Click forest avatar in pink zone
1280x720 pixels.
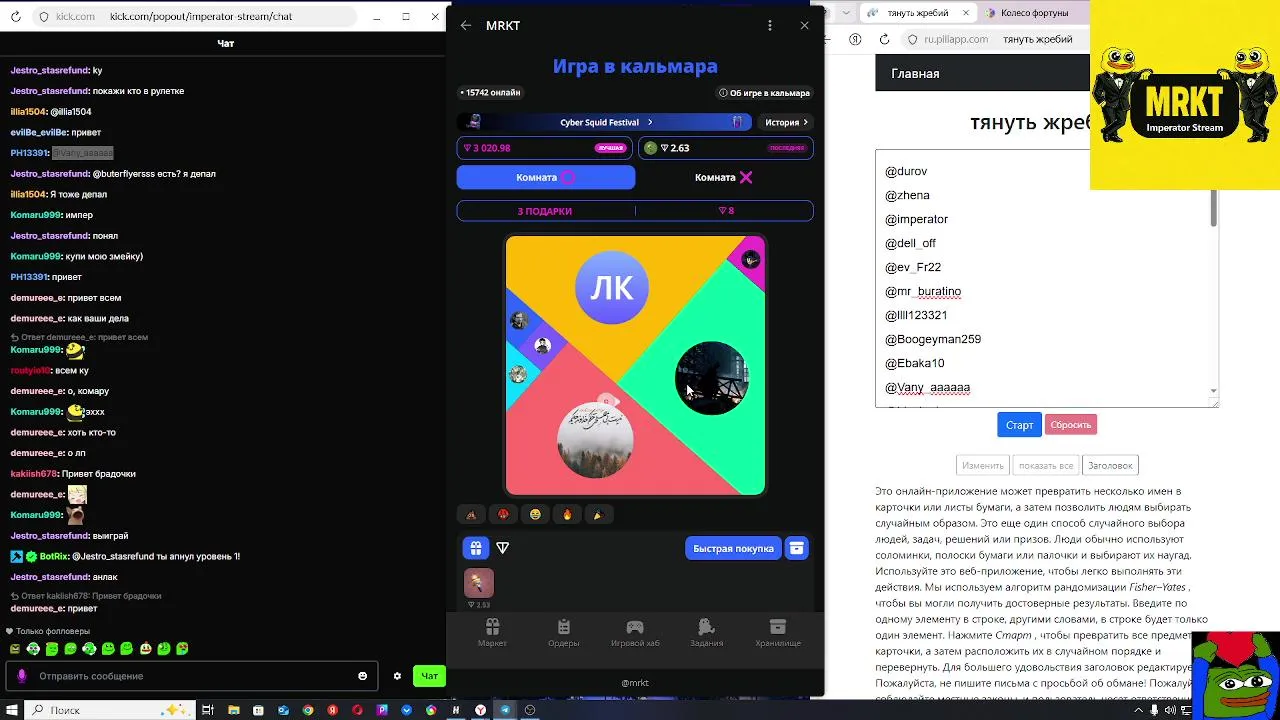595,440
